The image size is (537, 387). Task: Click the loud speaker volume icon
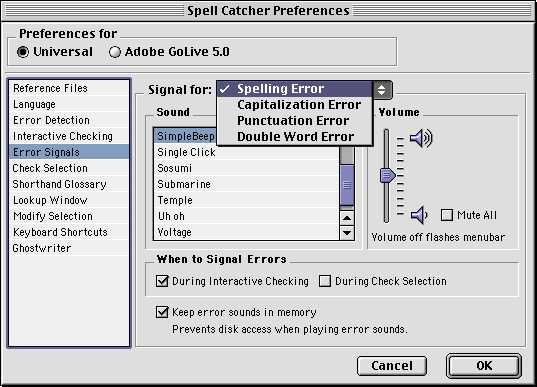coord(421,138)
